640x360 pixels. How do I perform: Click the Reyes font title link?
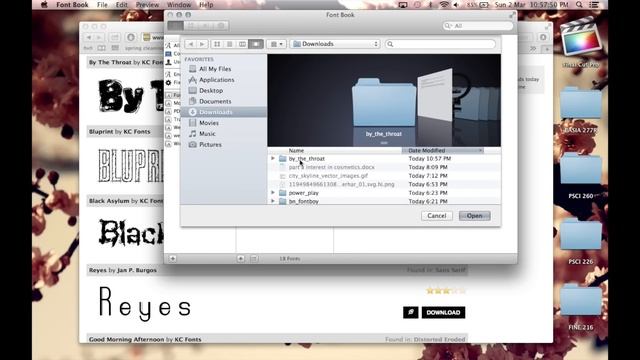[98, 270]
